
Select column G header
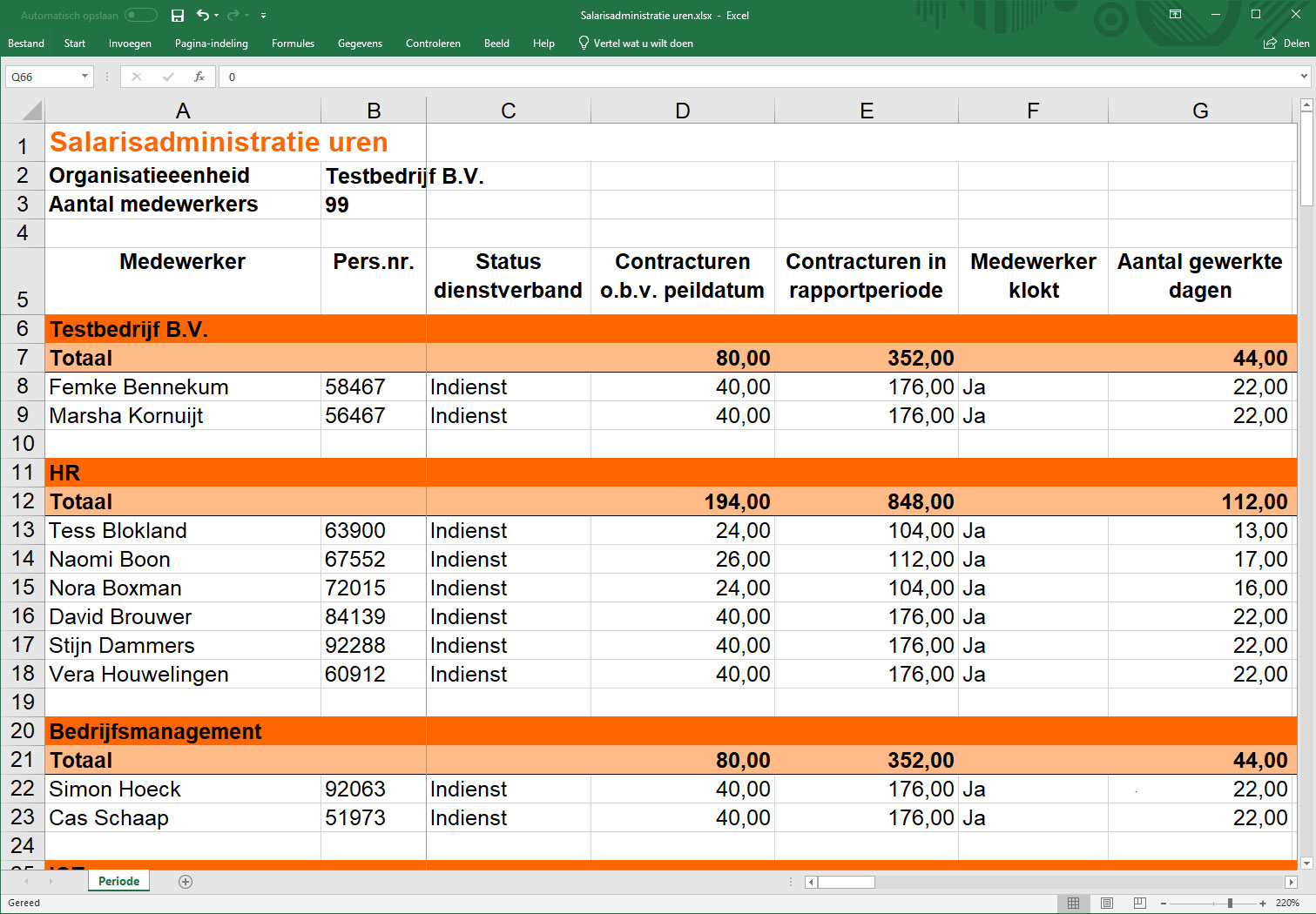coord(1200,111)
